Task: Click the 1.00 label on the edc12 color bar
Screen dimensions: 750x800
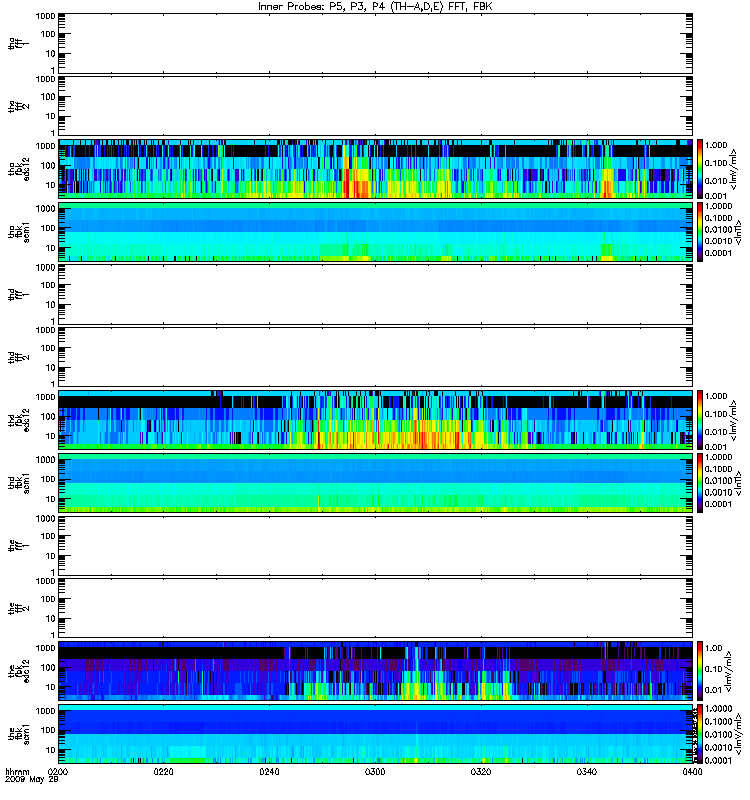Action: [x=714, y=648]
